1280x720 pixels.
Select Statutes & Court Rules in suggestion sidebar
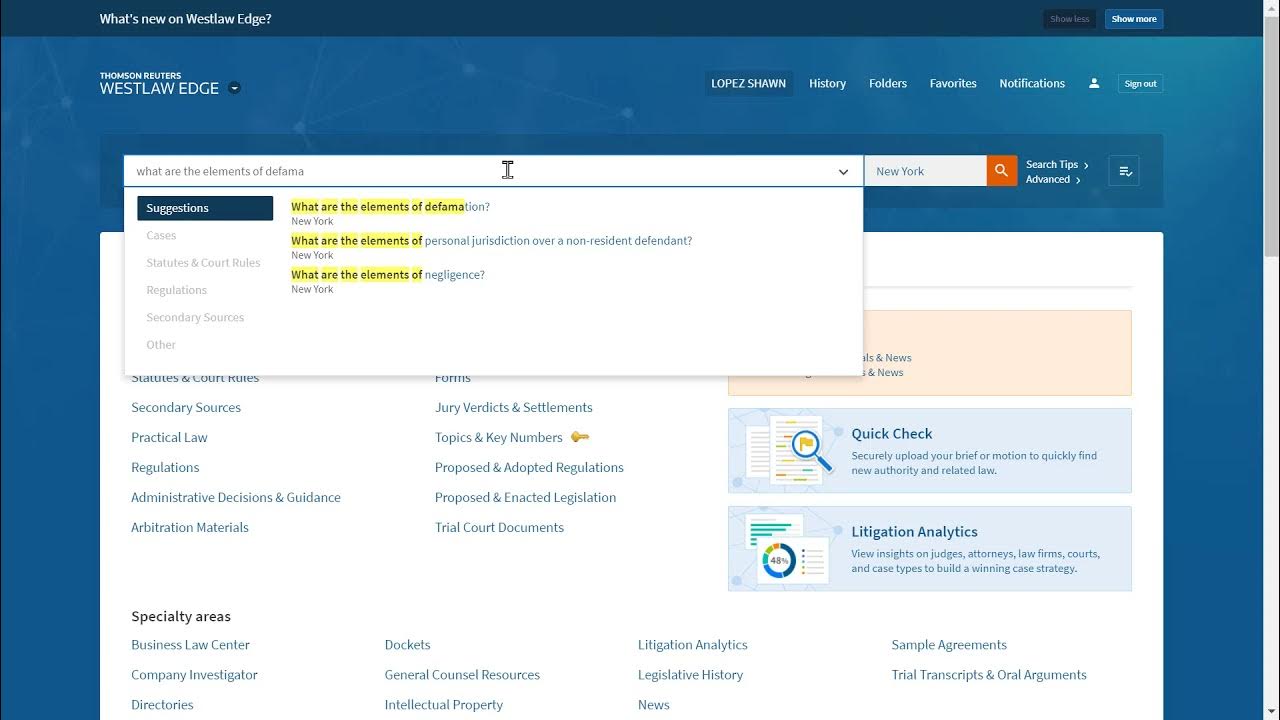pos(203,263)
